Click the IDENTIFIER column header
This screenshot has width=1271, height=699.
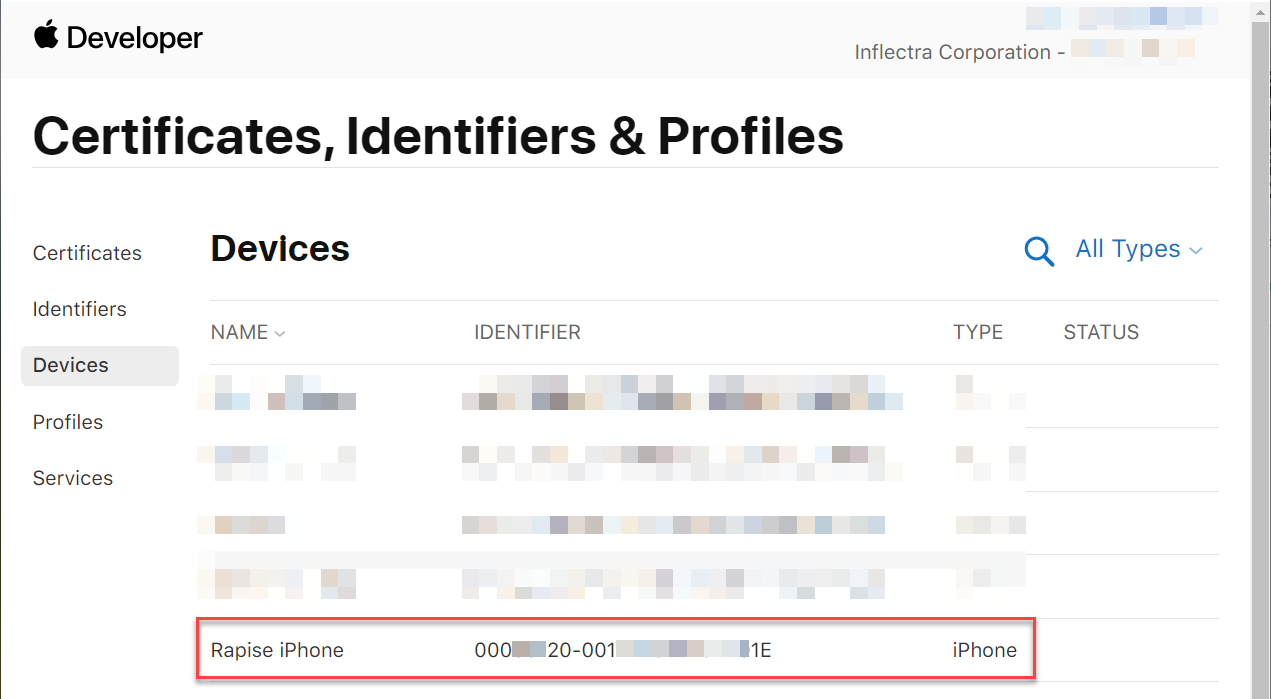point(527,332)
